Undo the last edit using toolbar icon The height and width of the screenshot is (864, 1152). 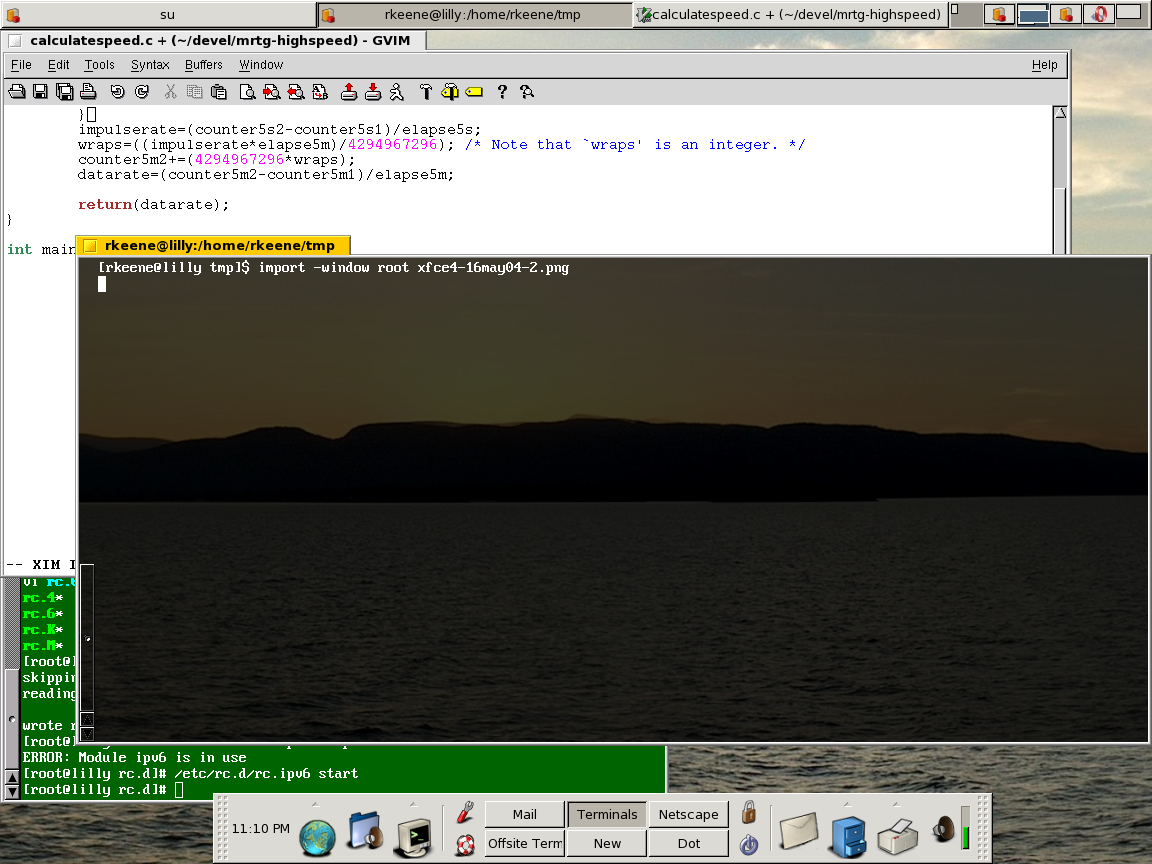tap(118, 92)
